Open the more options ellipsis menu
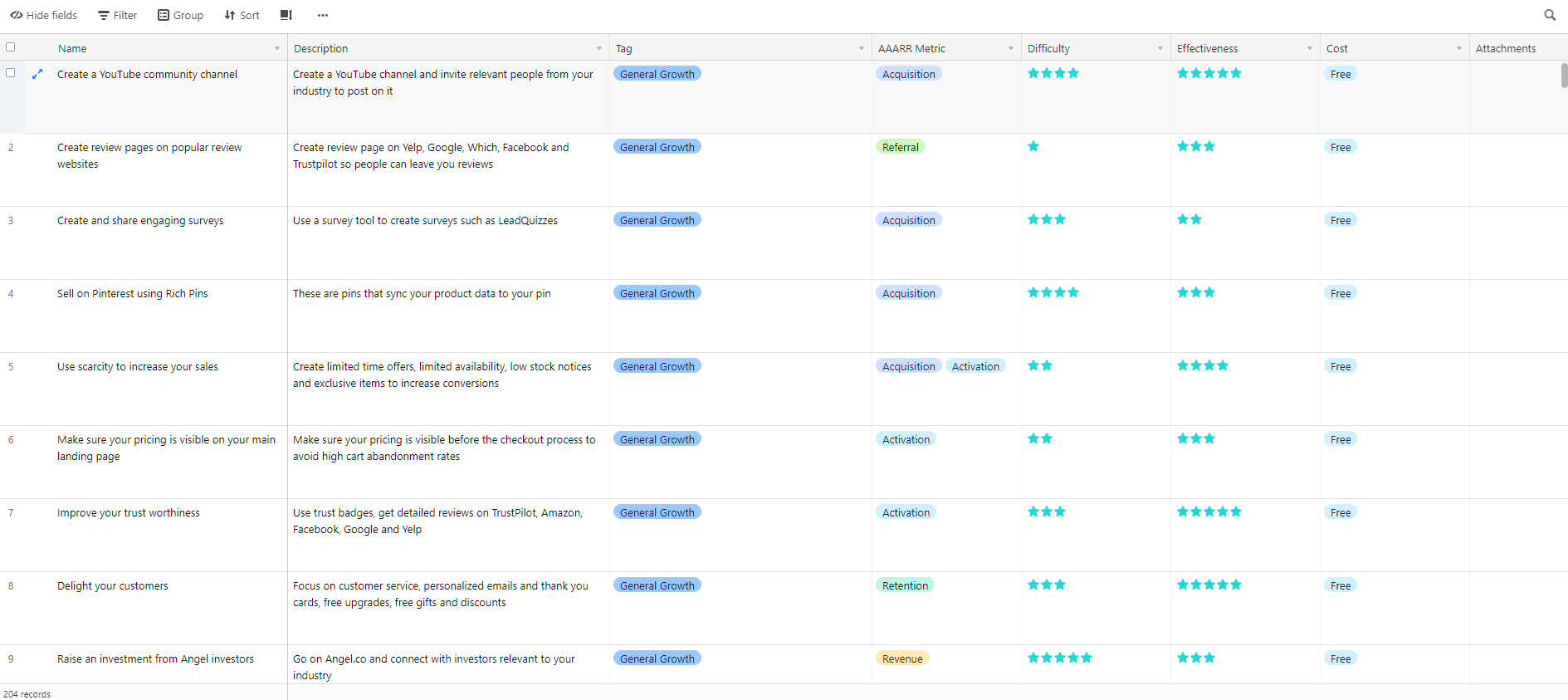The image size is (1568, 700). click(323, 15)
